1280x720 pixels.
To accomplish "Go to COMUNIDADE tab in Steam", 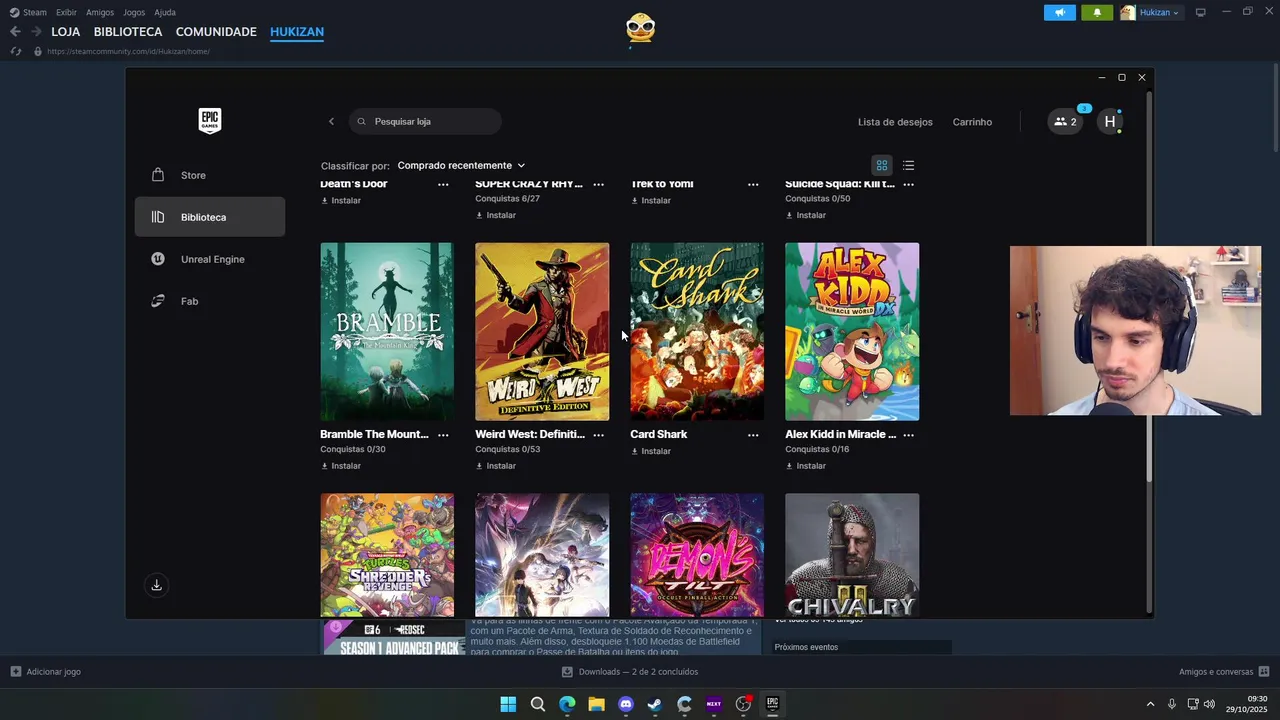I will pyautogui.click(x=216, y=32).
